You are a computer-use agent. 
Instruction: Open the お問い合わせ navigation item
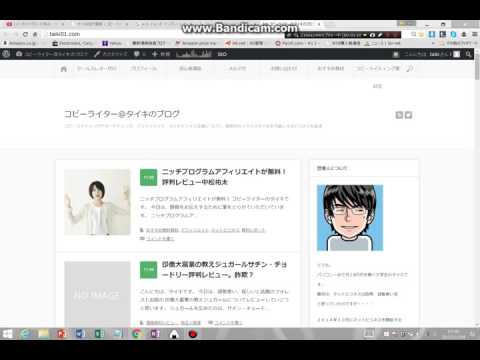[284, 68]
